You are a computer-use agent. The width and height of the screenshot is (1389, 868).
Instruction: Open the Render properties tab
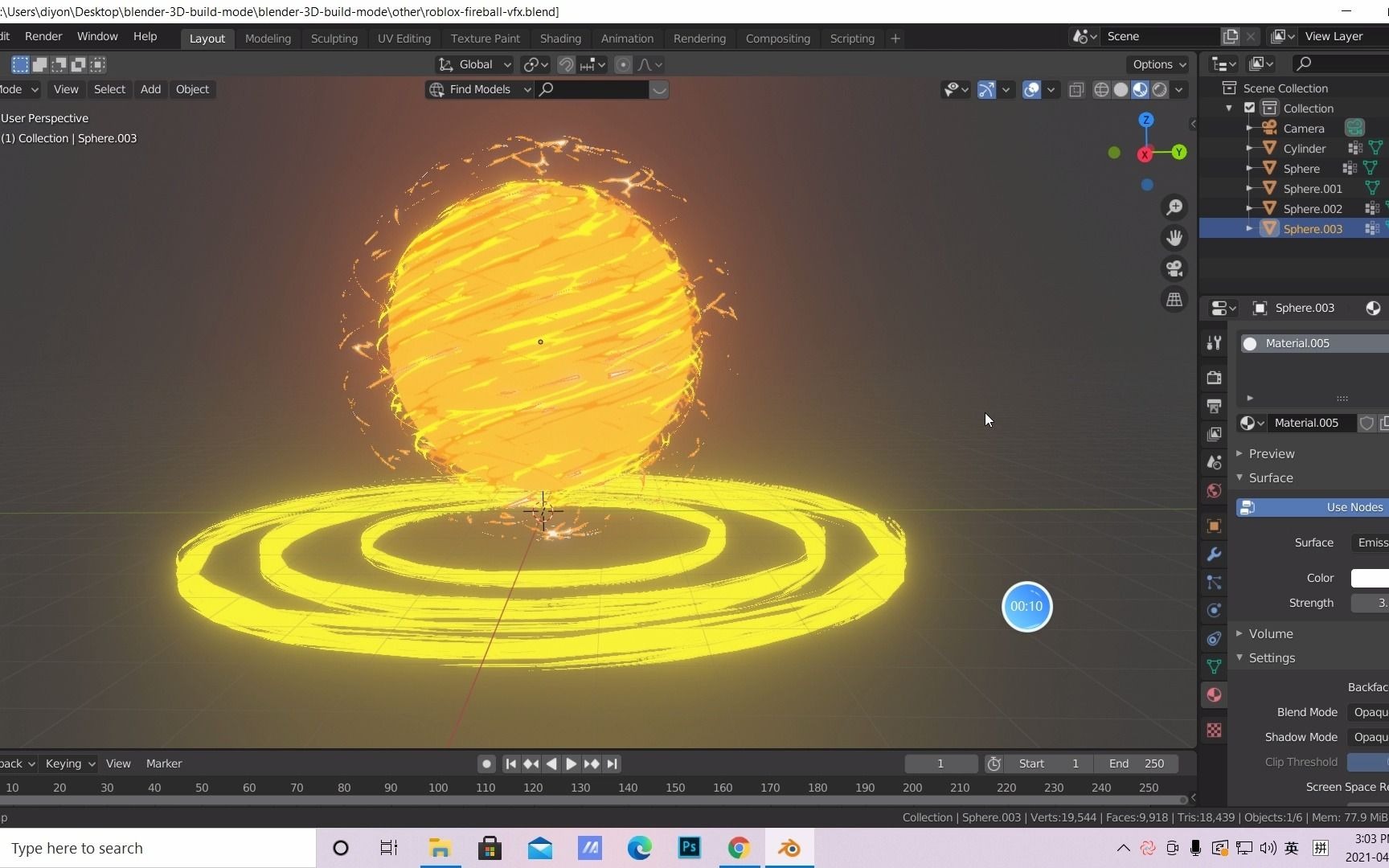tap(1214, 378)
